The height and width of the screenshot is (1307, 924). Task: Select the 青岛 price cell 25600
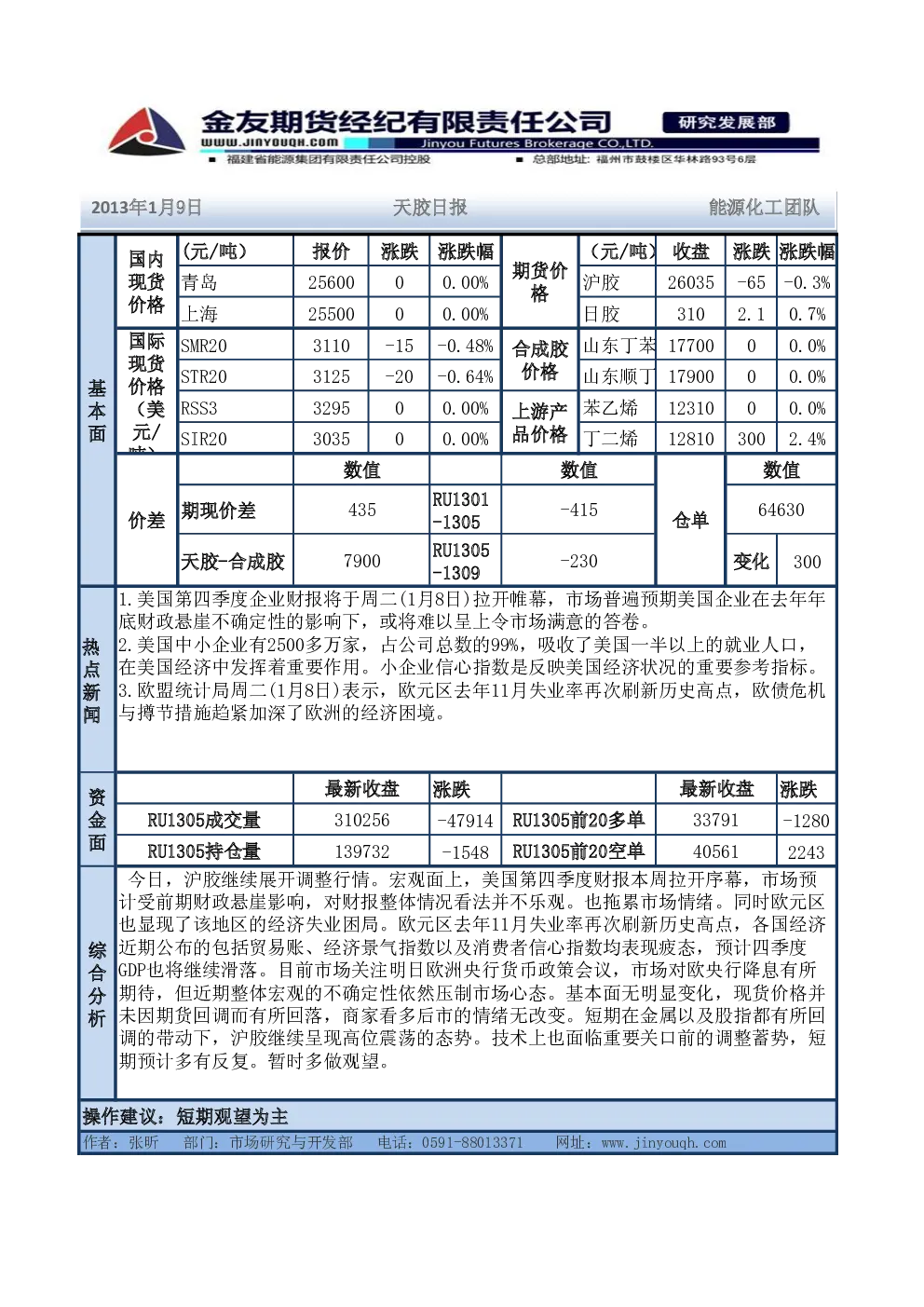(331, 282)
